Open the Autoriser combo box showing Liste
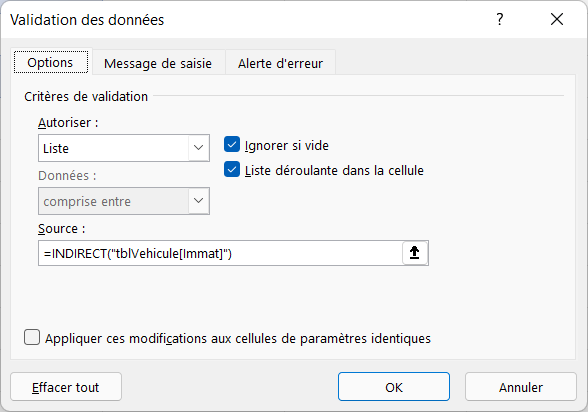588x412 pixels. point(124,148)
